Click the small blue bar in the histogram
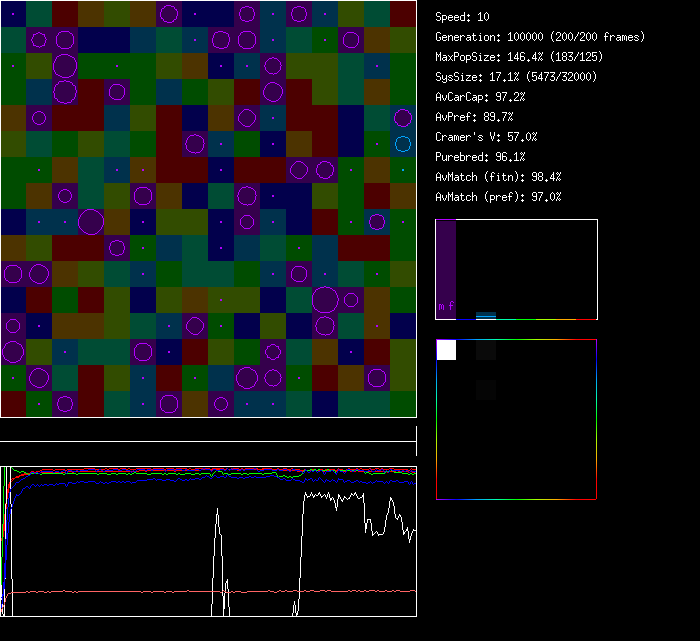 tap(486, 315)
